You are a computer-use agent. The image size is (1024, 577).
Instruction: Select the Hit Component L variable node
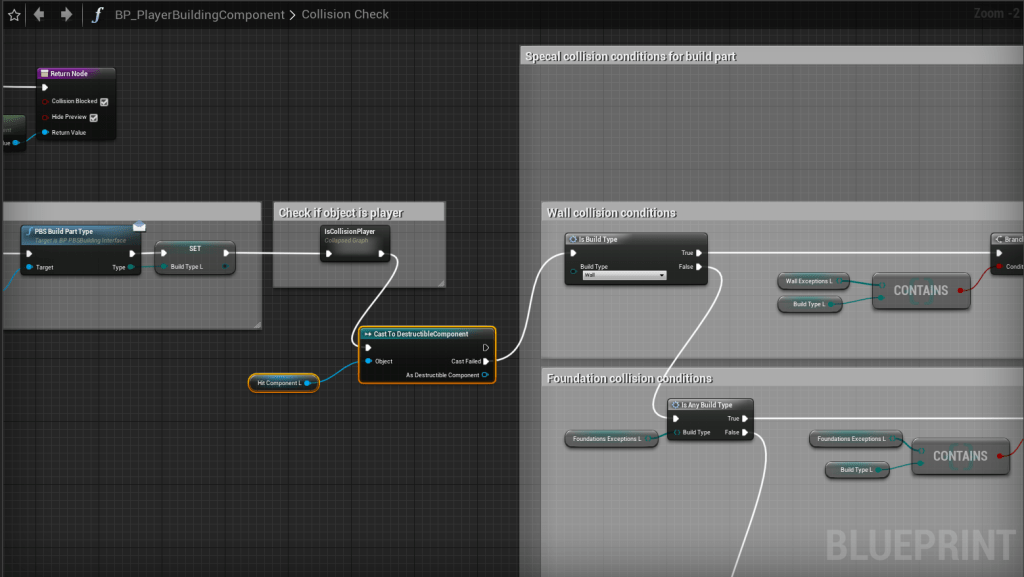click(281, 382)
